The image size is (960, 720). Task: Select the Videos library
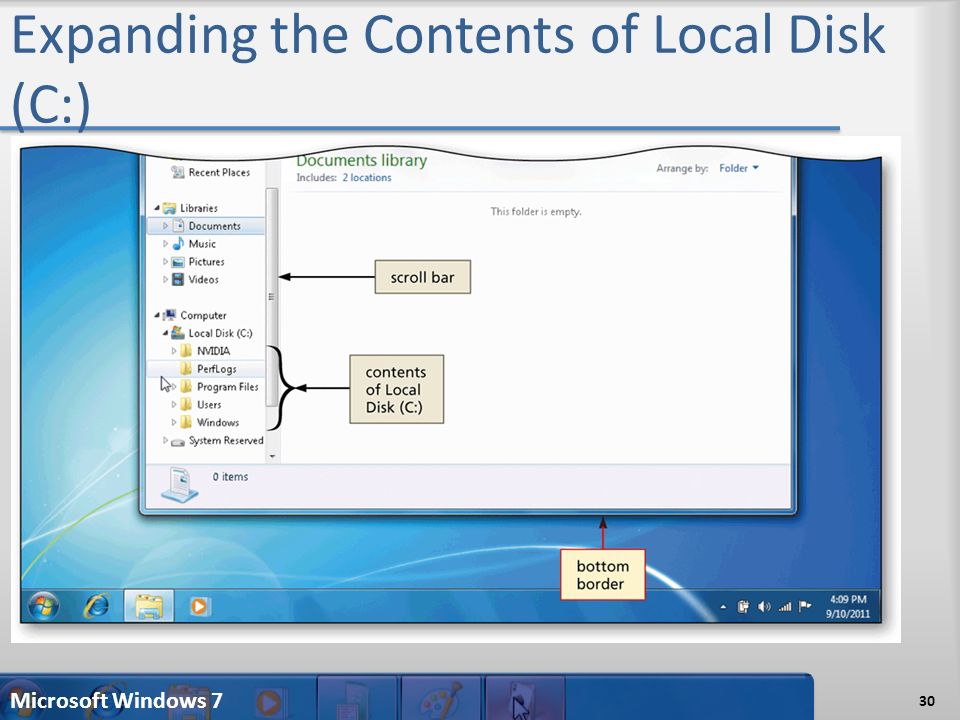tap(203, 279)
